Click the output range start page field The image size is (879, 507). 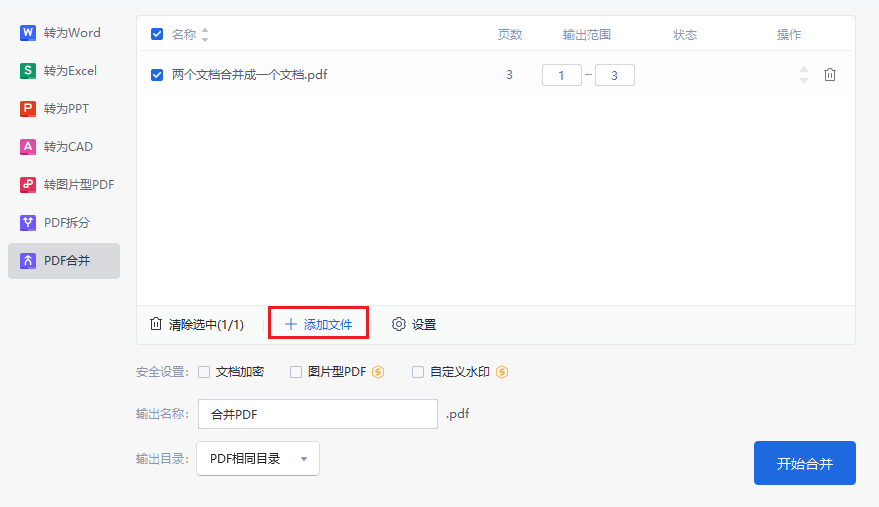pos(562,75)
